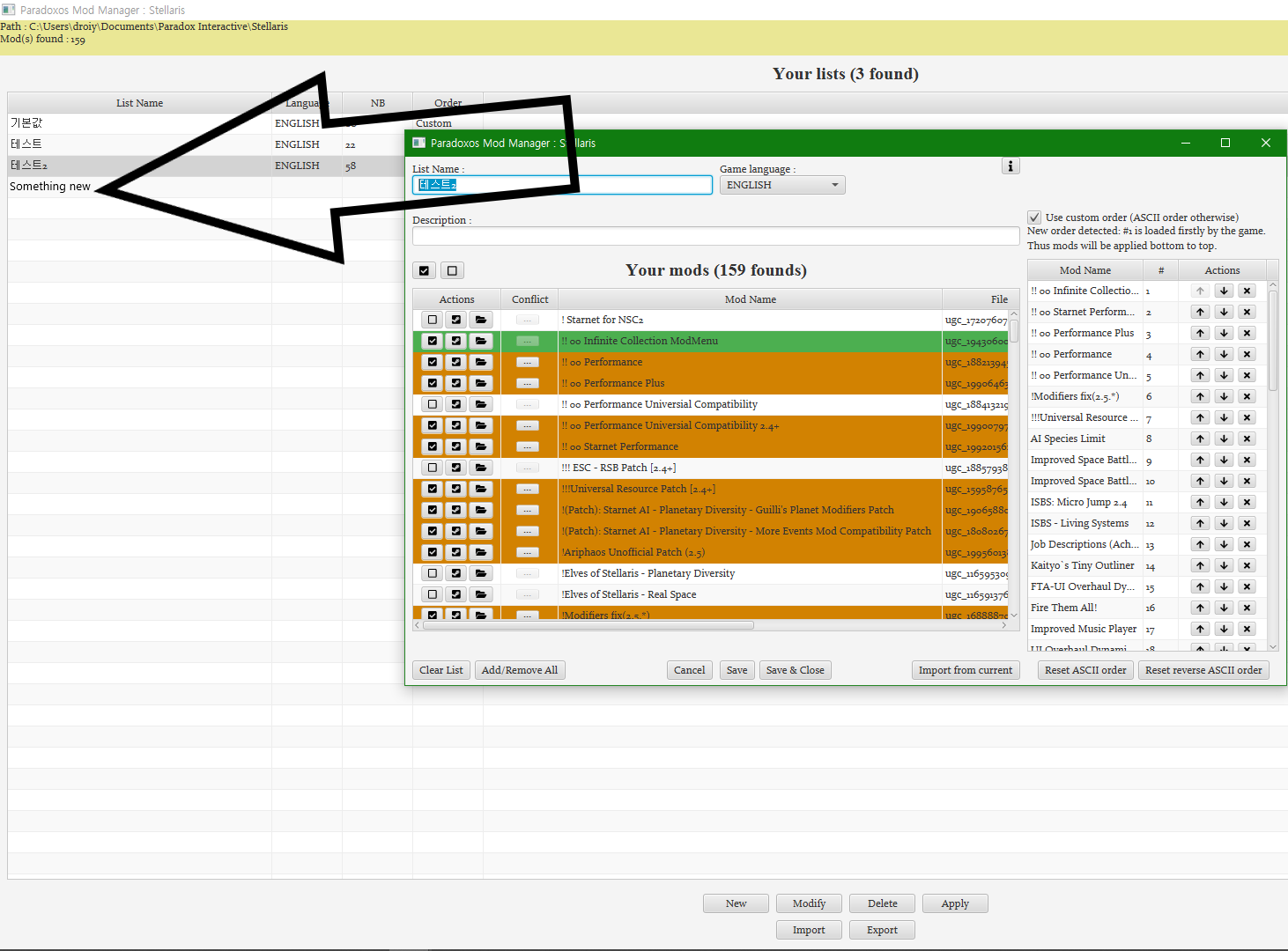Remove !Modifiers fix(2.5.*) from the order list
Image resolution: width=1288 pixels, height=951 pixels.
tap(1247, 396)
